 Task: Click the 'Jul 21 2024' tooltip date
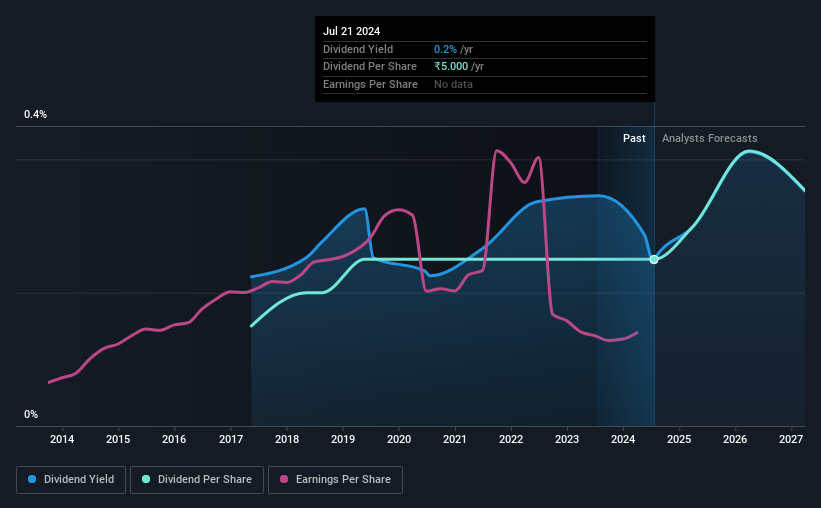pyautogui.click(x=351, y=31)
